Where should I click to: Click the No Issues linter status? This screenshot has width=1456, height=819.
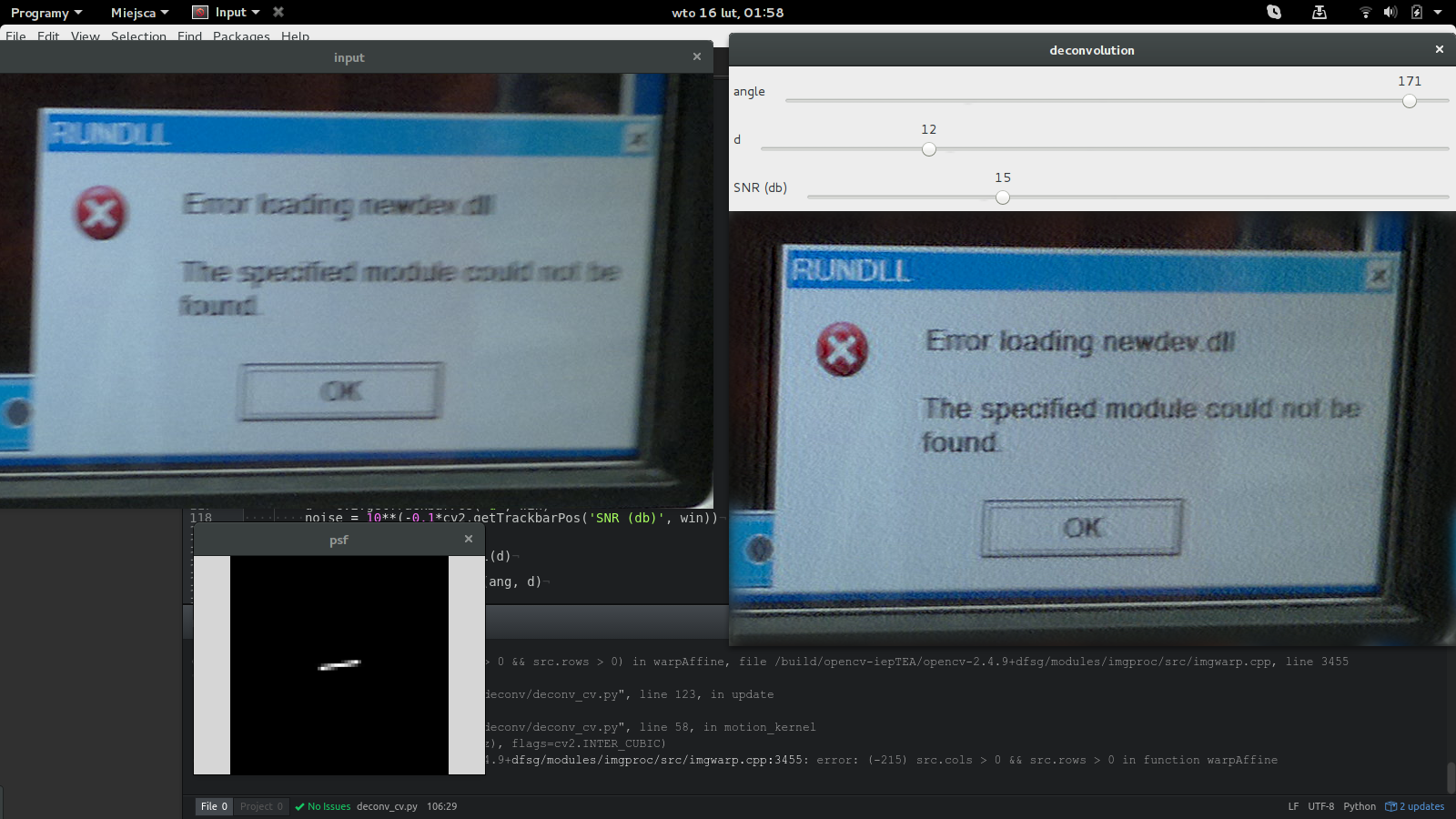[323, 806]
